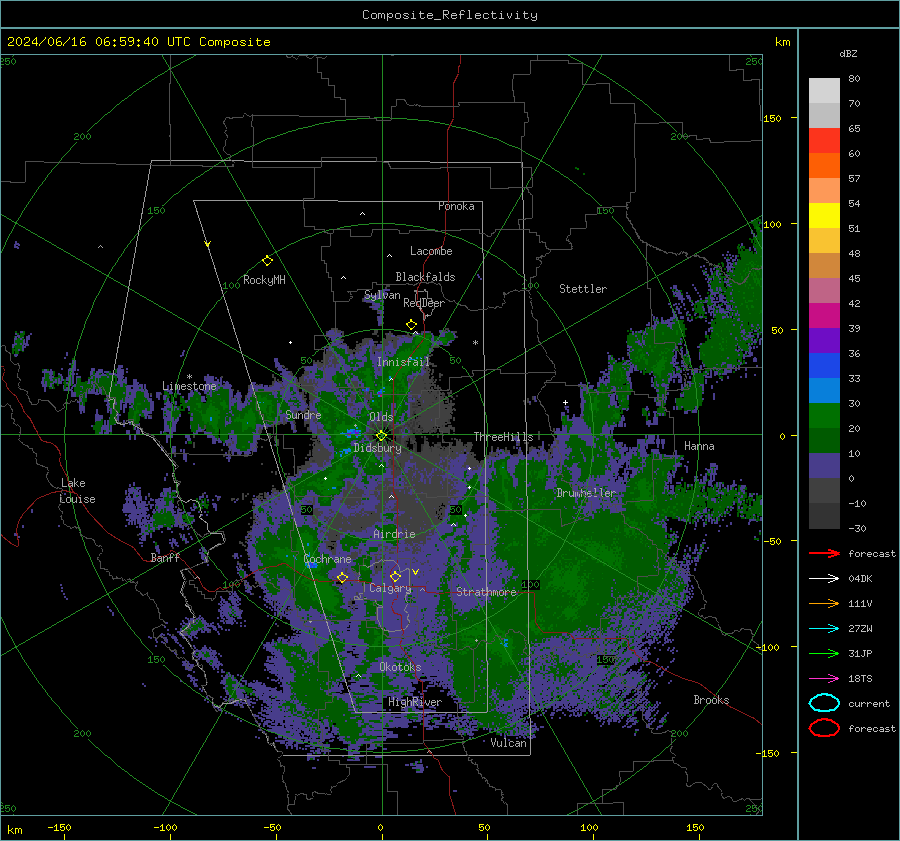Select the bright yellow swatch between 54 and 51 dBZ
Image resolution: width=900 pixels, height=841 pixels.
point(824,215)
